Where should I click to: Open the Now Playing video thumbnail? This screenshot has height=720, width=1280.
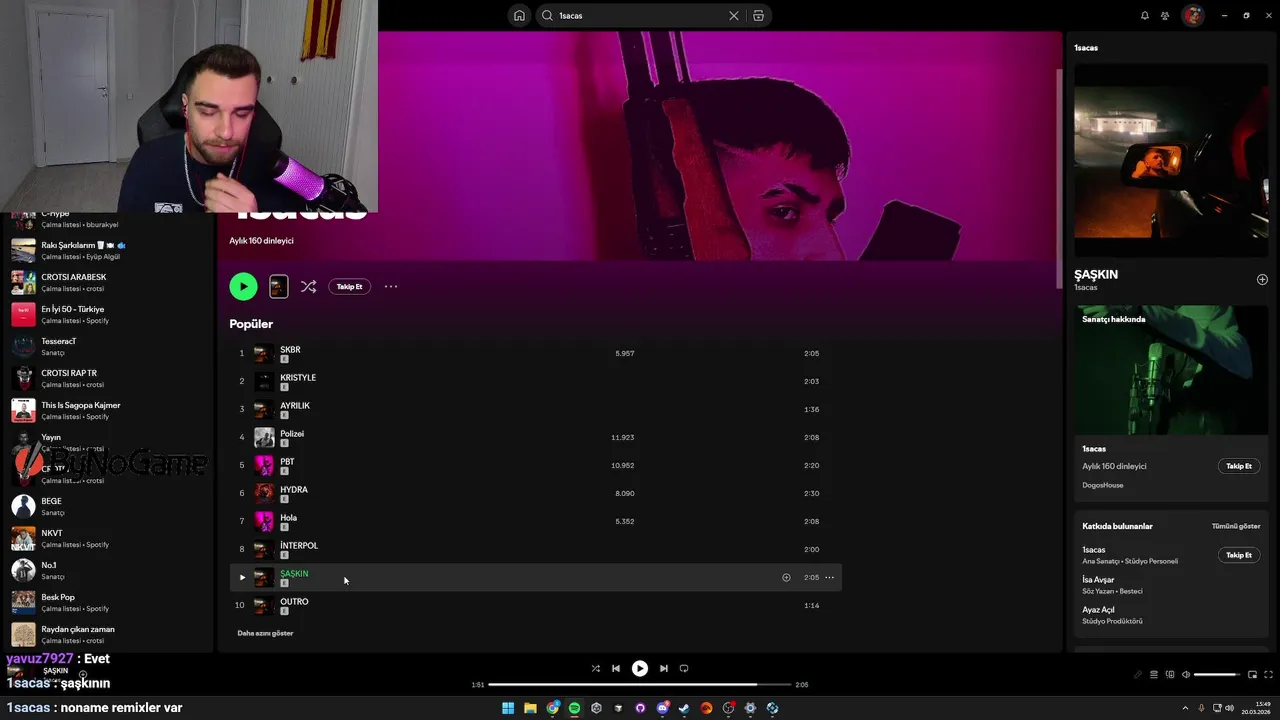point(1171,161)
